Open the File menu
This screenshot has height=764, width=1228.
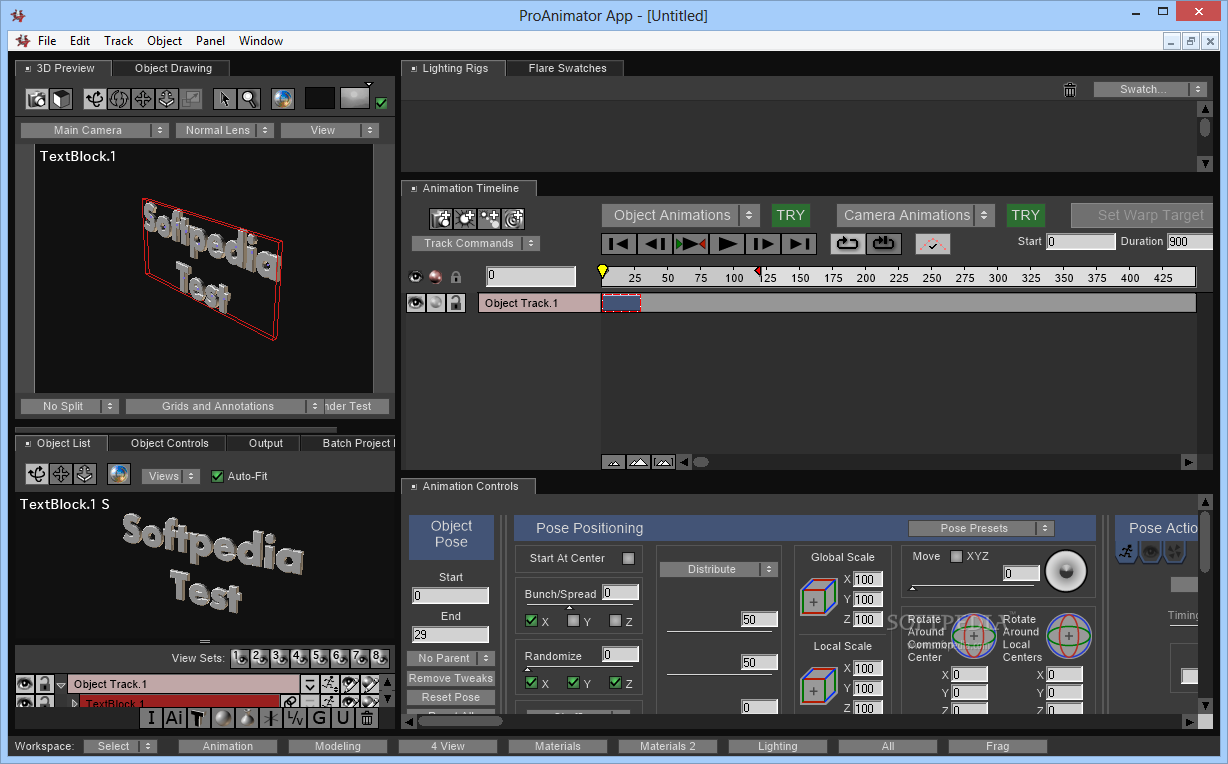pos(47,41)
